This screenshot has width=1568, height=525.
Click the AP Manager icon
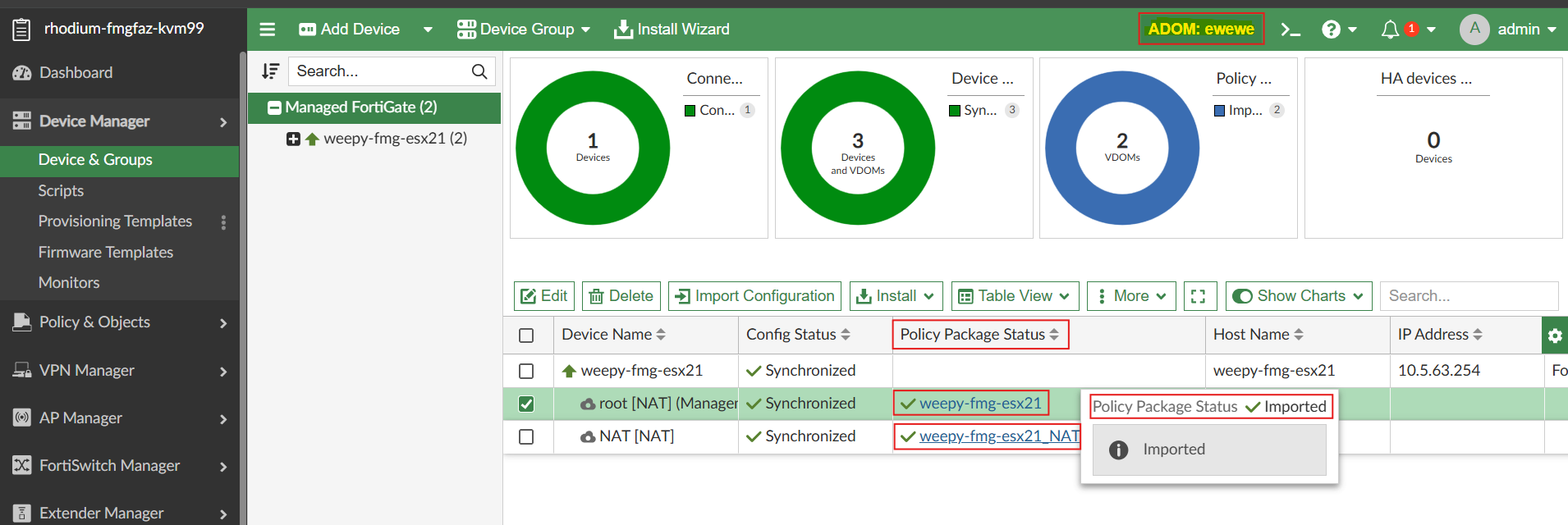(22, 418)
